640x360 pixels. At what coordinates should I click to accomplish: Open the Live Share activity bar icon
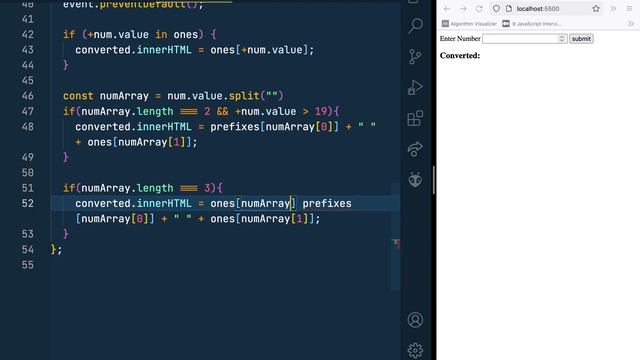tap(415, 149)
